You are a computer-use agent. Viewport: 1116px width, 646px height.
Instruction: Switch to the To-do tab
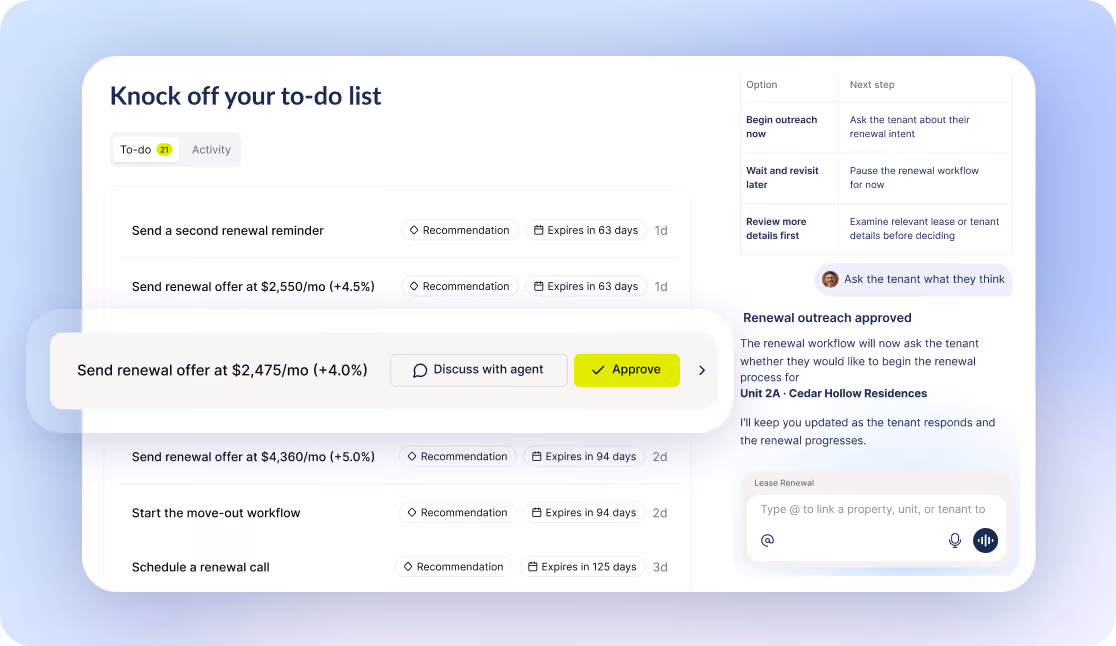146,149
